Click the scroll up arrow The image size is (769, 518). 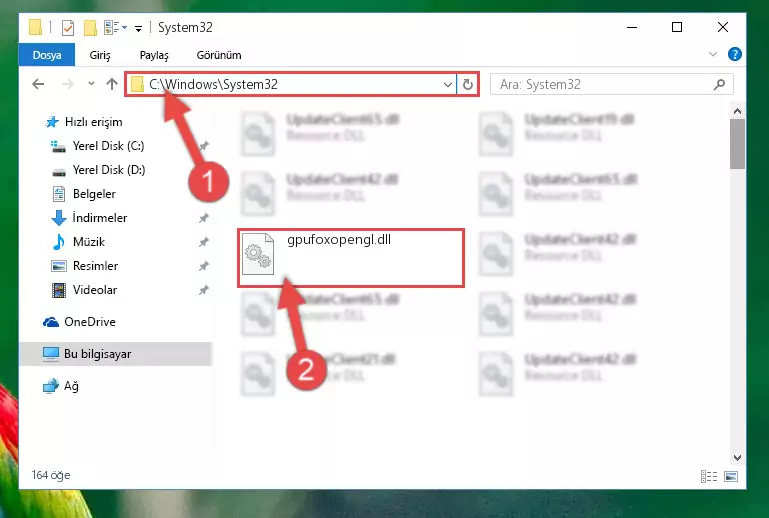click(737, 111)
